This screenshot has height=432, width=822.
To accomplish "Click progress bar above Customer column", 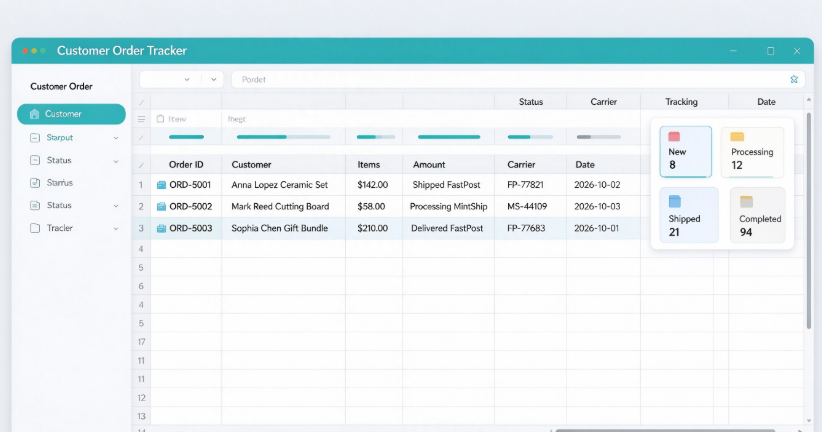I will point(284,137).
